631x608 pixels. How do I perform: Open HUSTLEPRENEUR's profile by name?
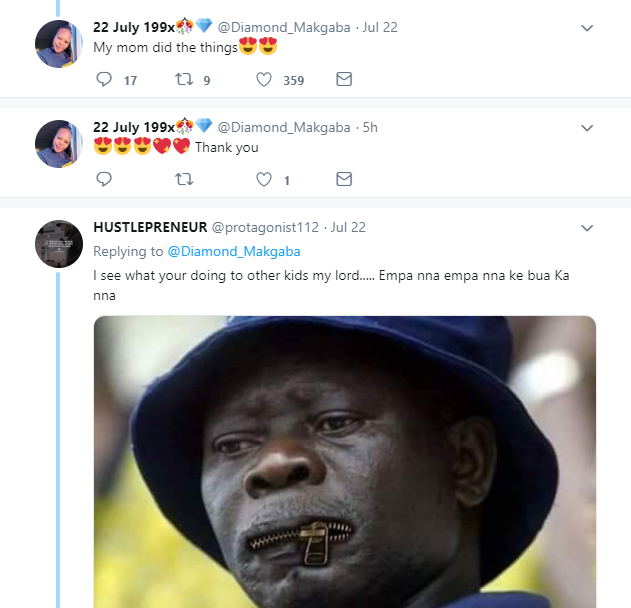[x=149, y=228]
